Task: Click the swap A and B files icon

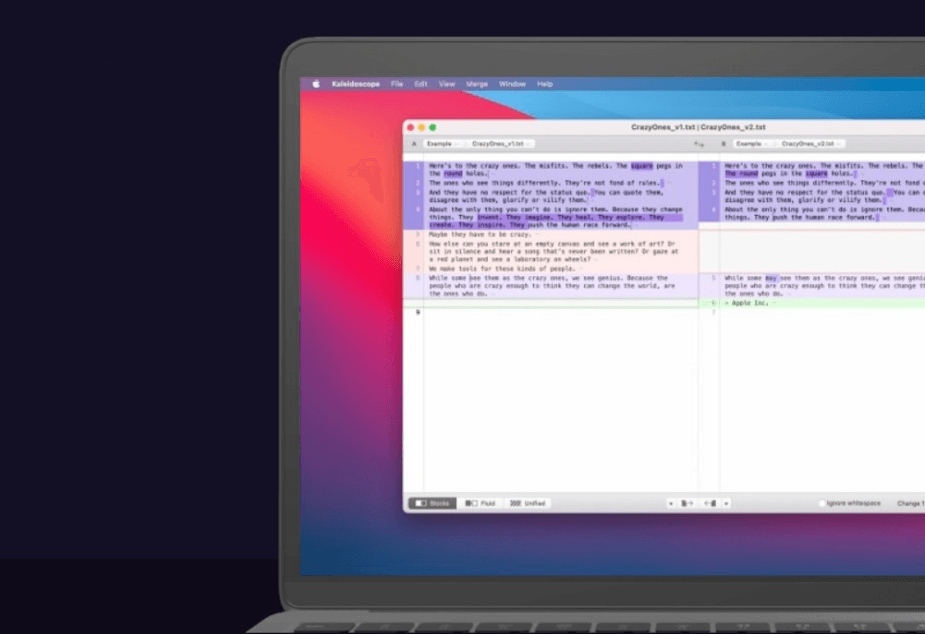Action: coord(699,144)
